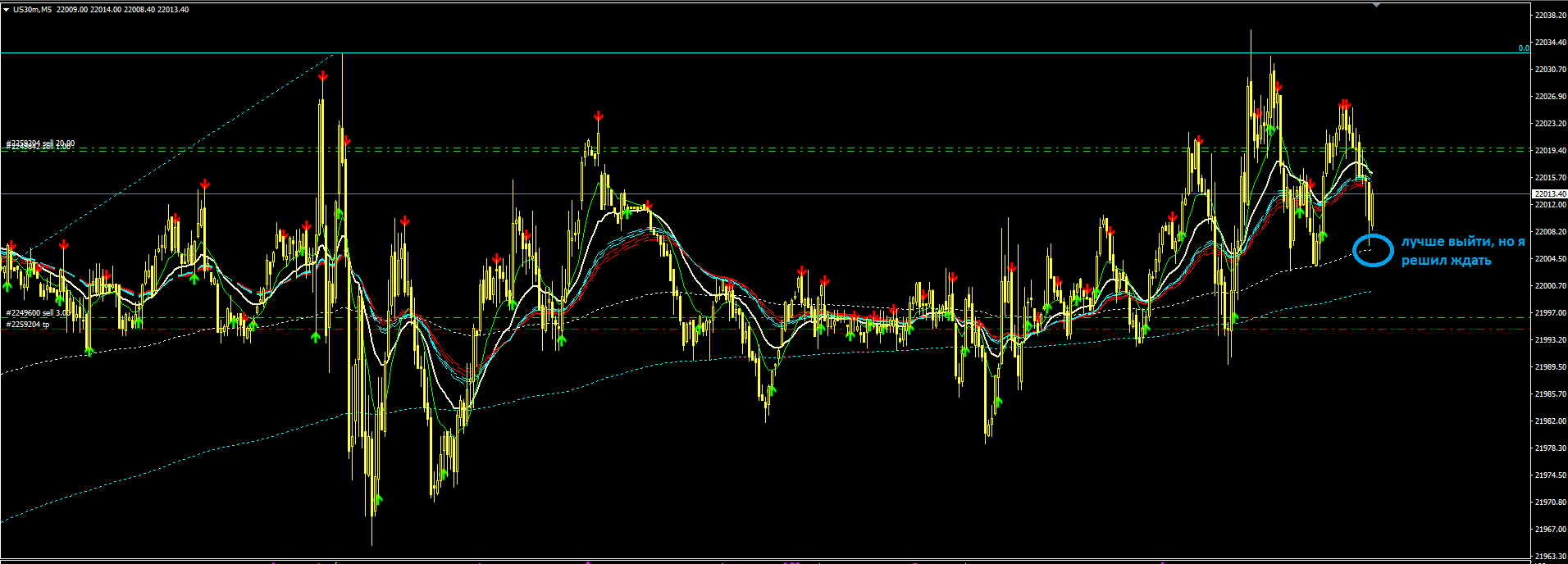The width and height of the screenshot is (1568, 564).
Task: Click the 22034.40 price scale value
Action: [x=1550, y=43]
